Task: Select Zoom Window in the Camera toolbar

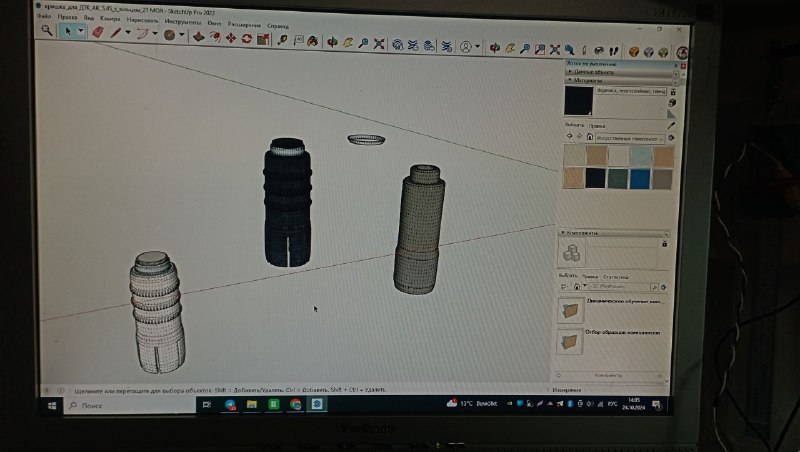Action: coord(540,49)
